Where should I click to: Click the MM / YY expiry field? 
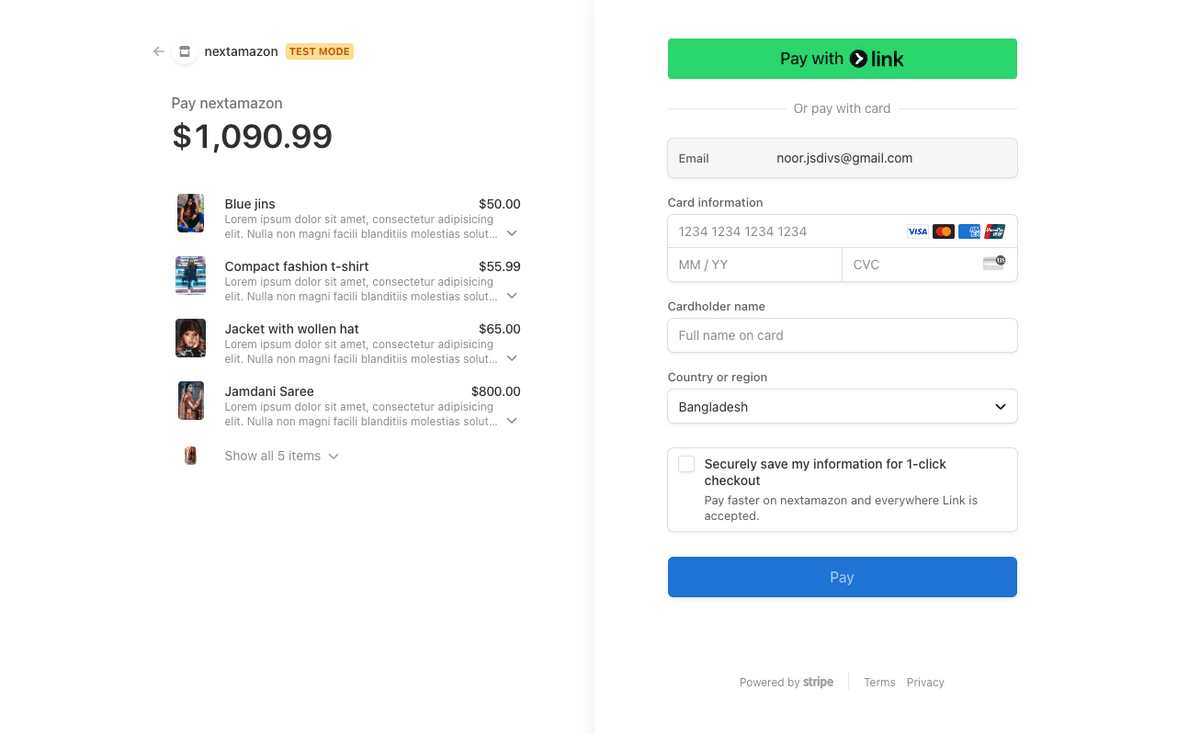coord(754,265)
